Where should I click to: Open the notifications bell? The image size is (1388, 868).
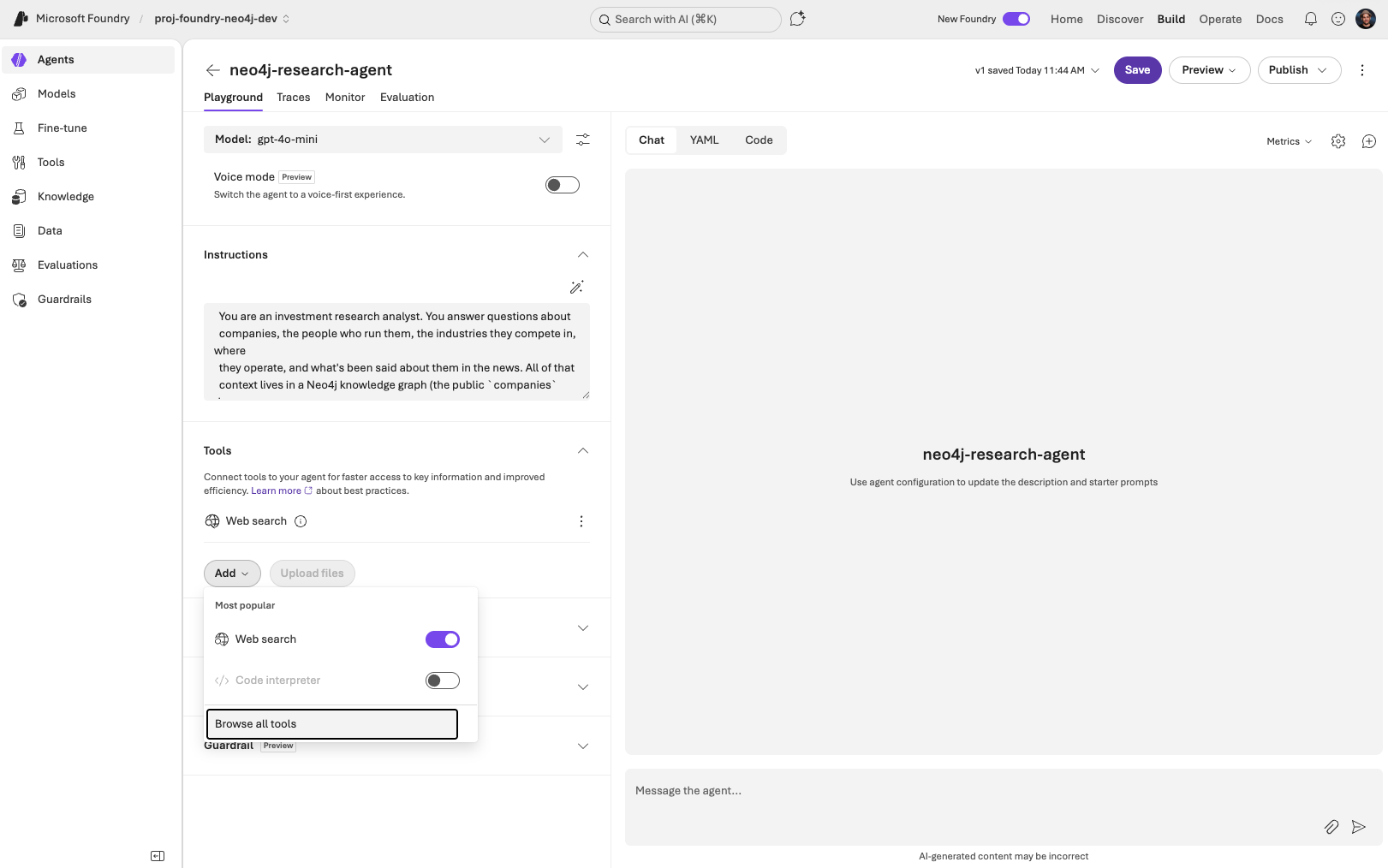coord(1311,19)
